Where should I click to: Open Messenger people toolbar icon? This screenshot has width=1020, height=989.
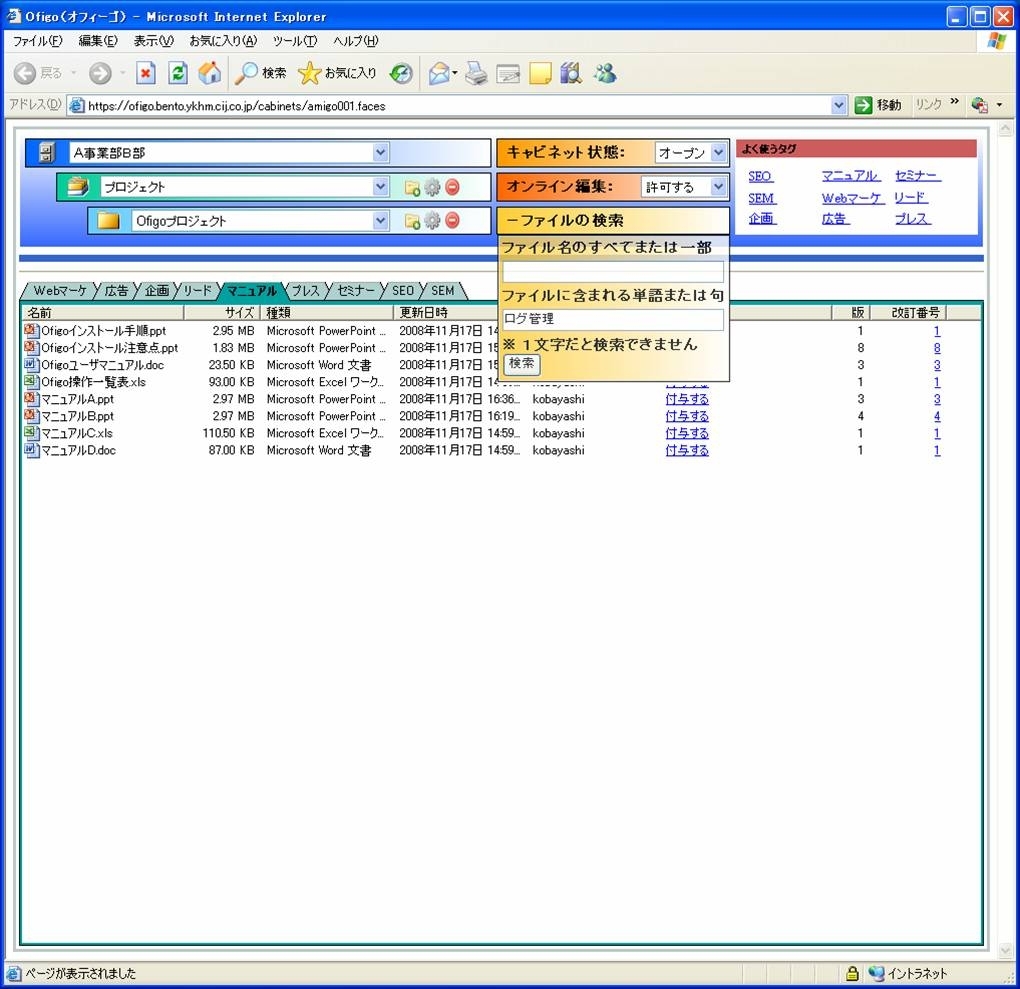605,73
